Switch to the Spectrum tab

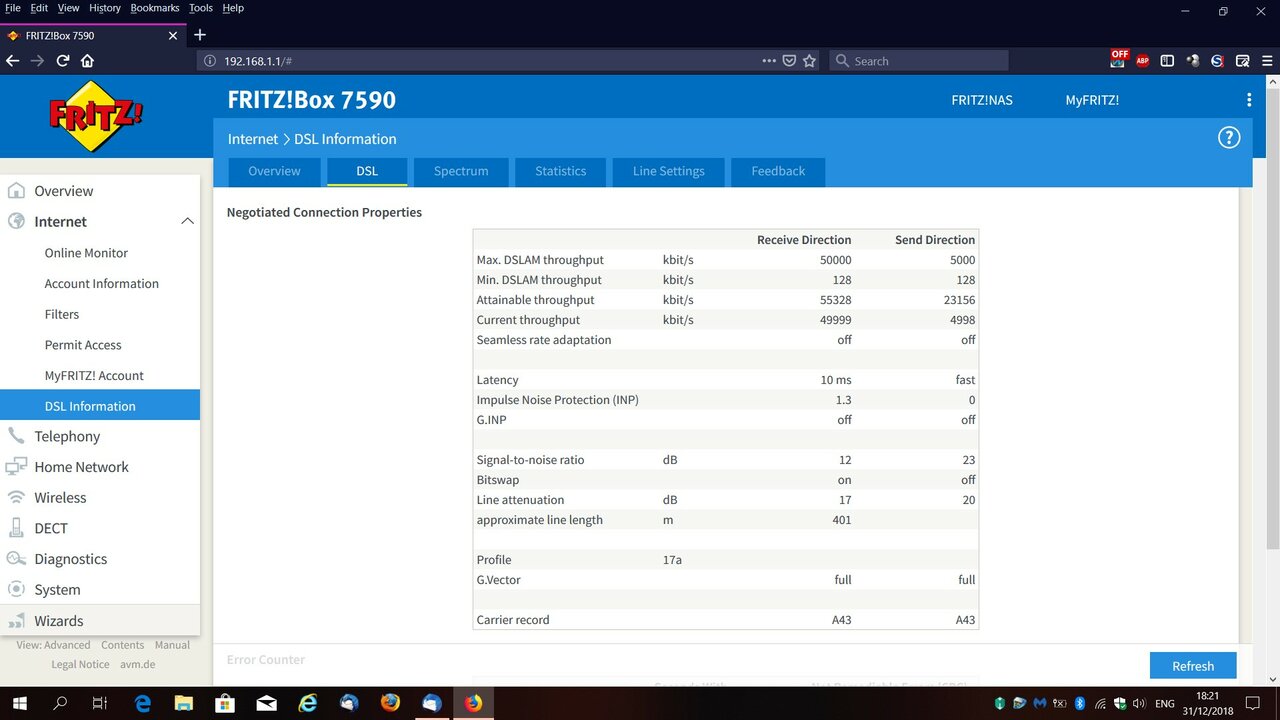point(461,171)
